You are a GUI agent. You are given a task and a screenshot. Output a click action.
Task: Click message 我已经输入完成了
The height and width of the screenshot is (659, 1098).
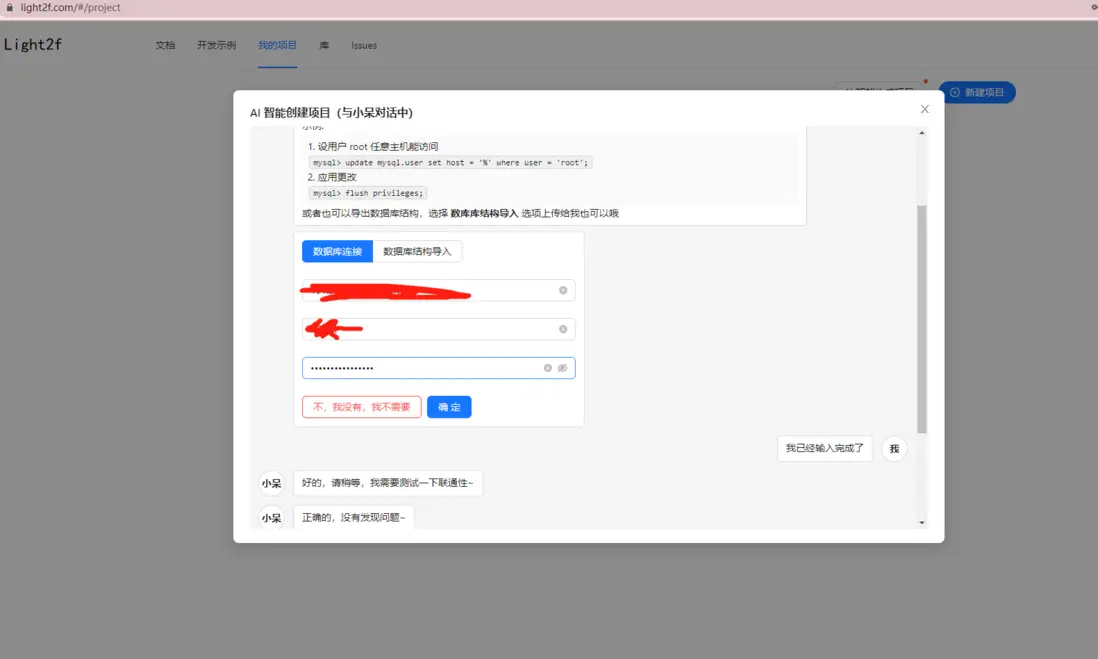[825, 448]
